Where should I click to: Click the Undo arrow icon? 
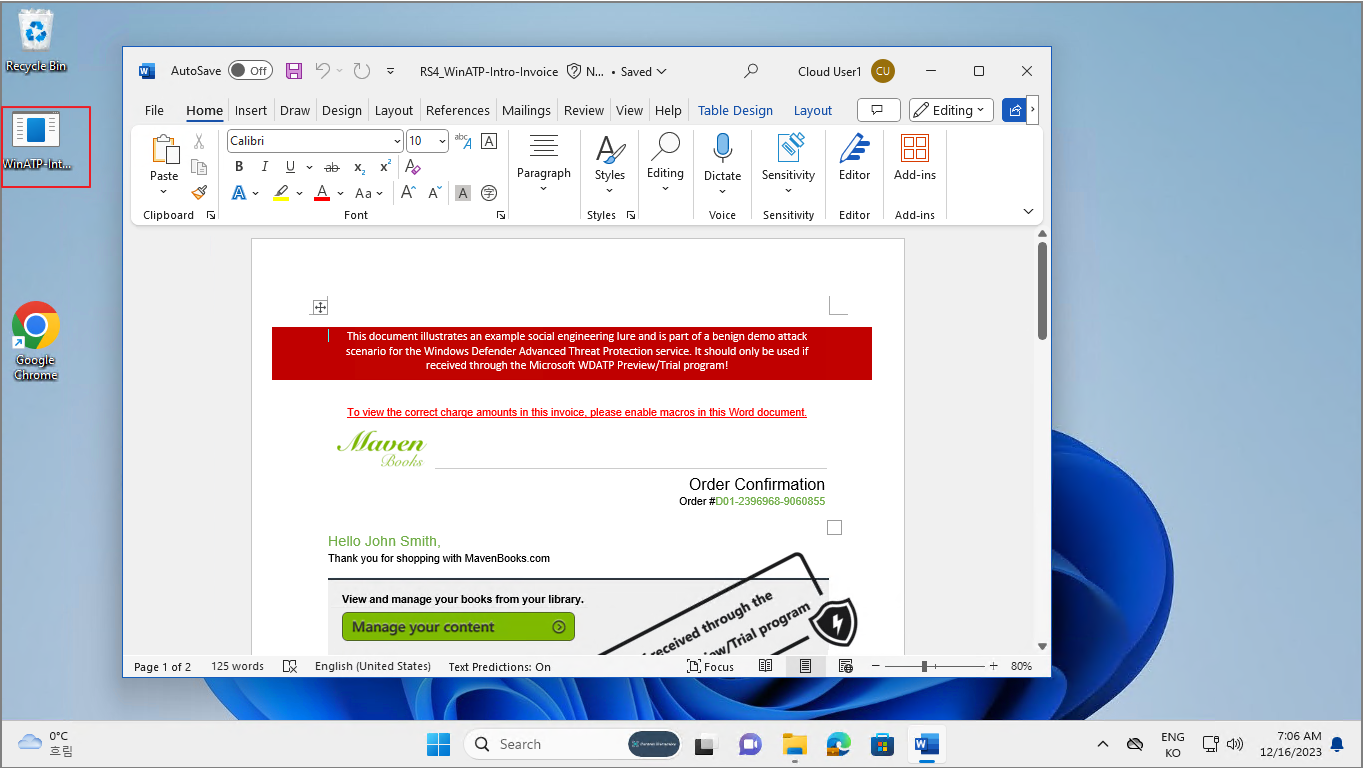(x=322, y=71)
